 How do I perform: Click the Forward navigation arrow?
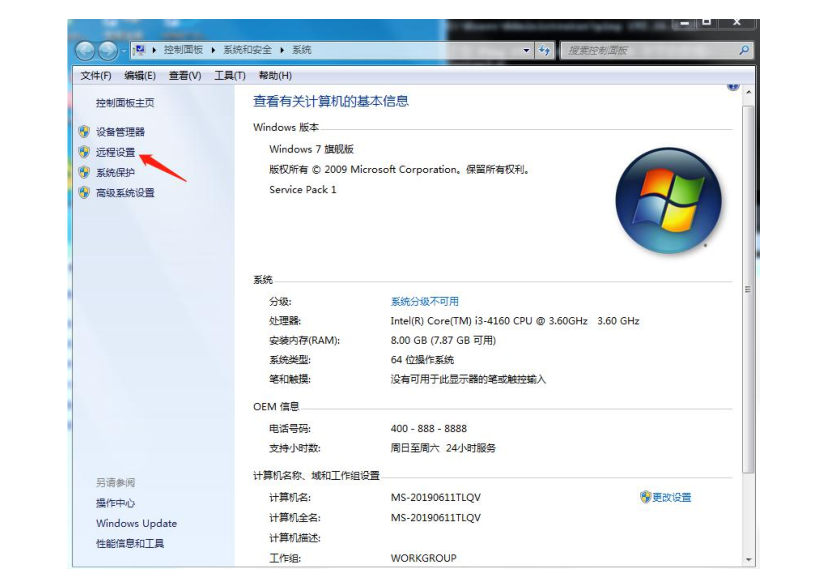(107, 50)
